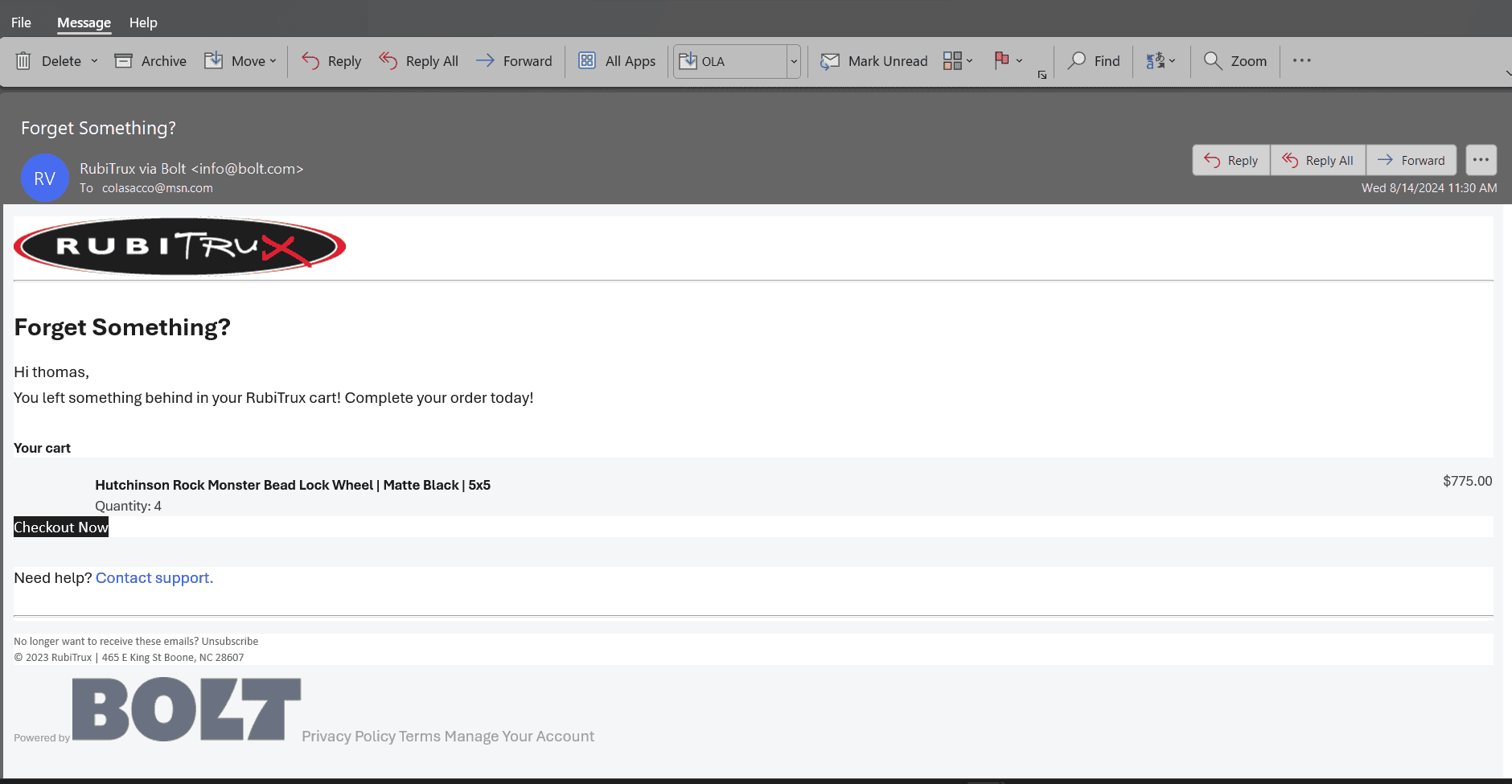
Task: Click Reply in the ribbon toolbar
Action: tap(331, 61)
